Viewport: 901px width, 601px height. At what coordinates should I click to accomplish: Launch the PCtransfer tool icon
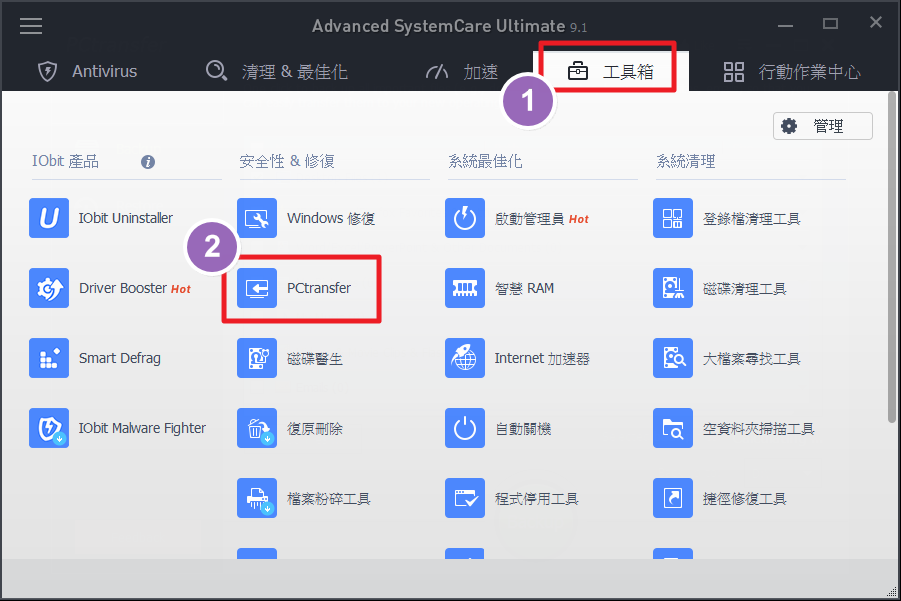[257, 288]
